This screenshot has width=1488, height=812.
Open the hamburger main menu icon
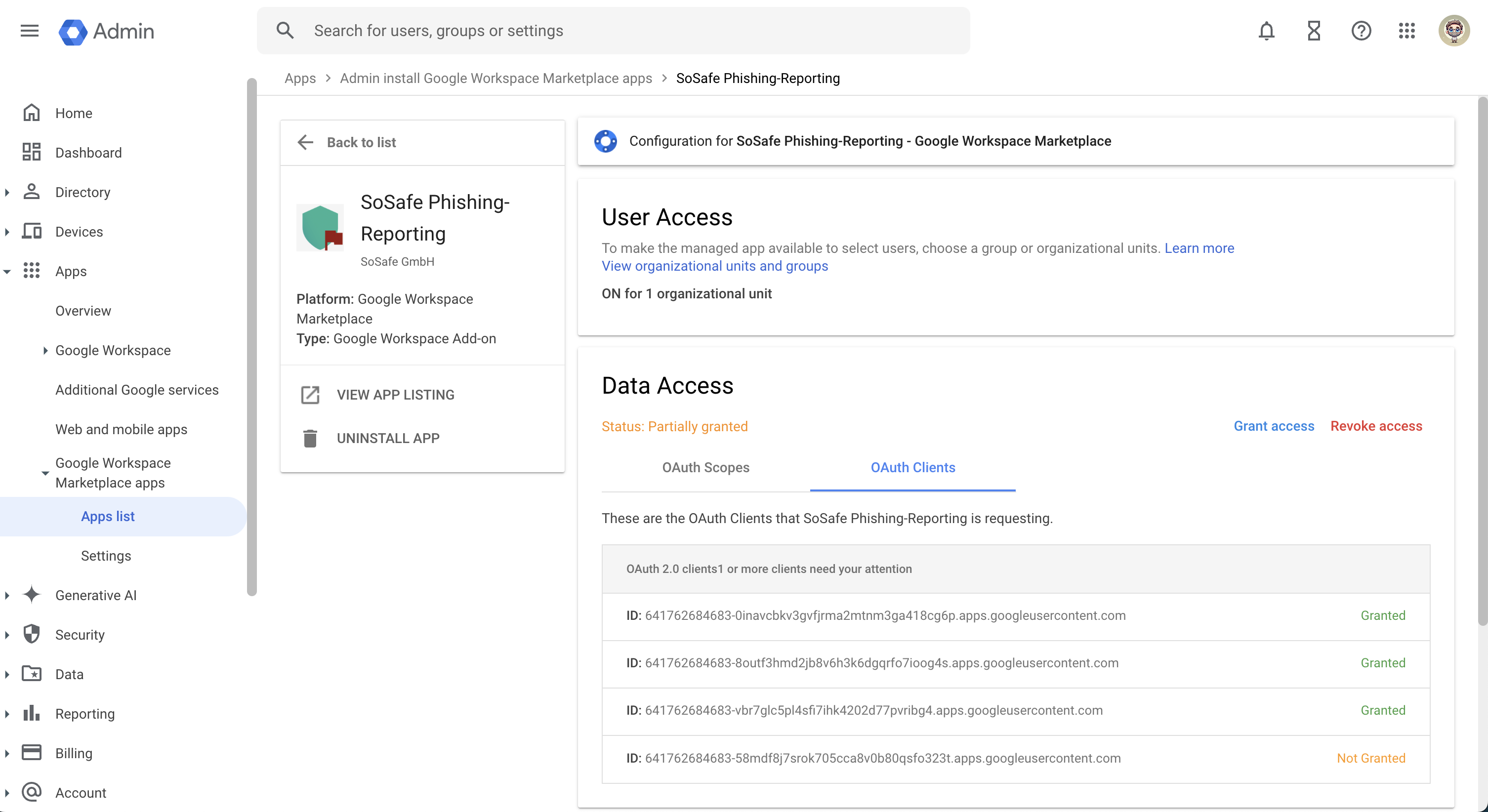(x=30, y=31)
